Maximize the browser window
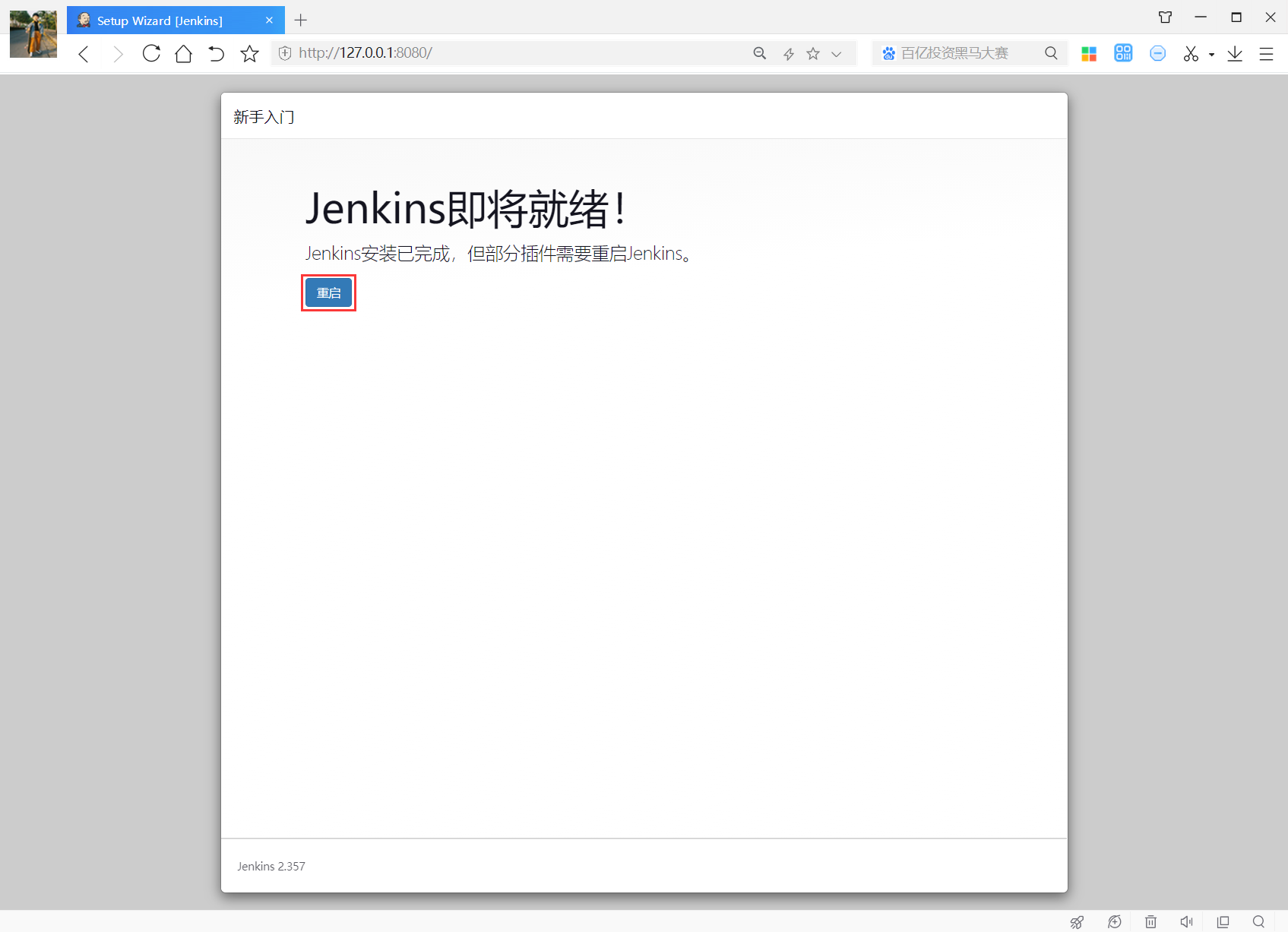This screenshot has height=932, width=1288. pos(1236,17)
